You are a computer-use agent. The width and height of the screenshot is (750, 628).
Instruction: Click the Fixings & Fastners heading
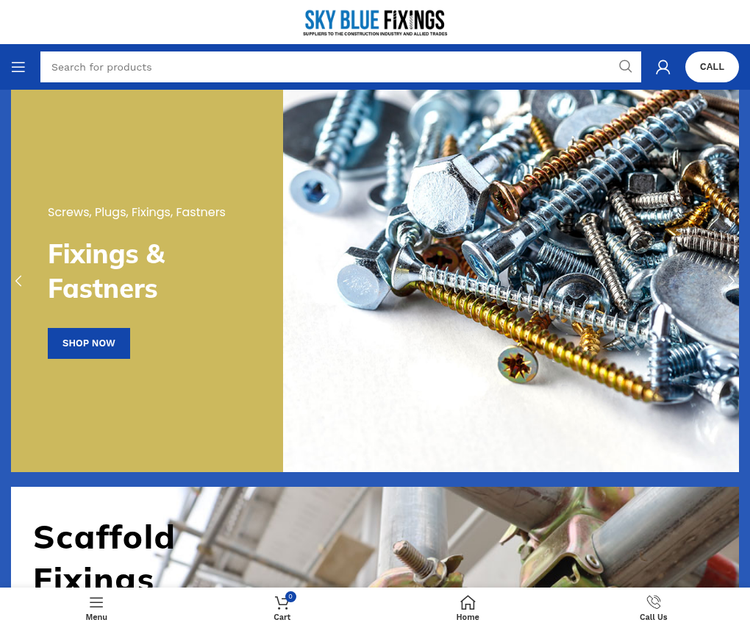pyautogui.click(x=107, y=271)
